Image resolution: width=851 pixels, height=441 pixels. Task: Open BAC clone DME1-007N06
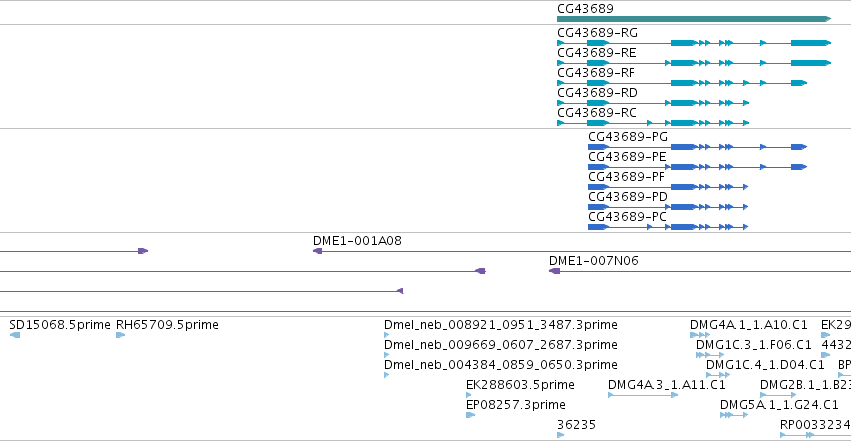[700, 271]
